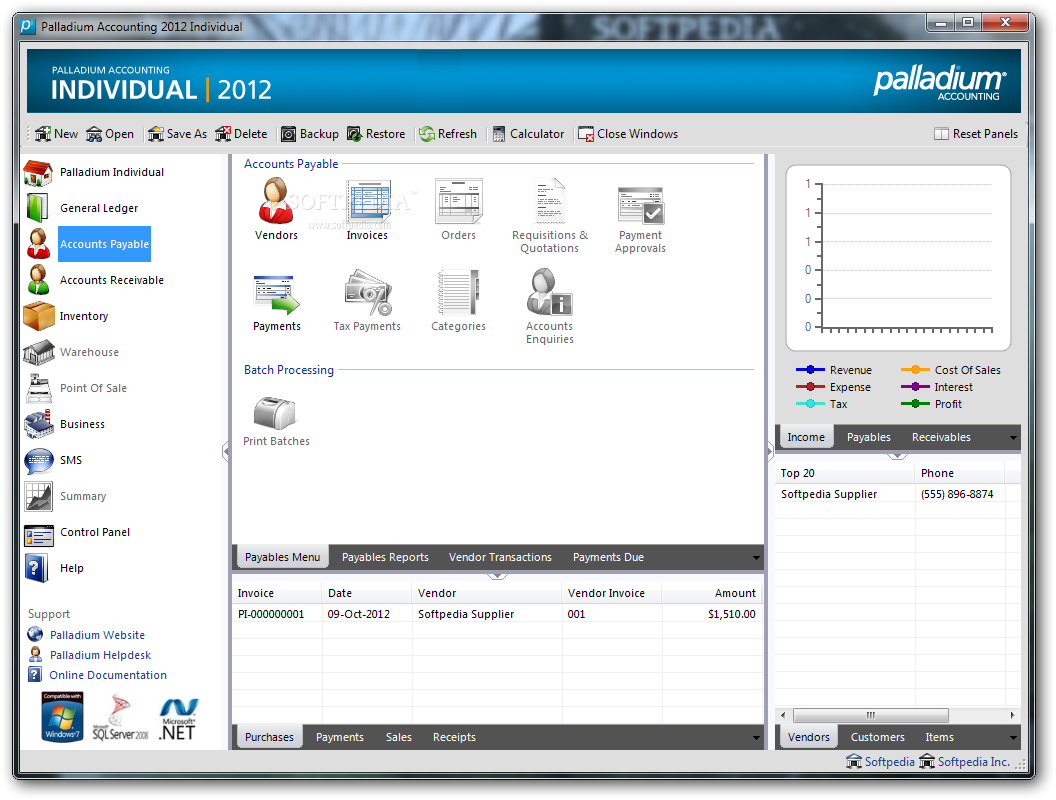Select the Purchases tab
This screenshot has width=1056, height=800.
tap(269, 737)
